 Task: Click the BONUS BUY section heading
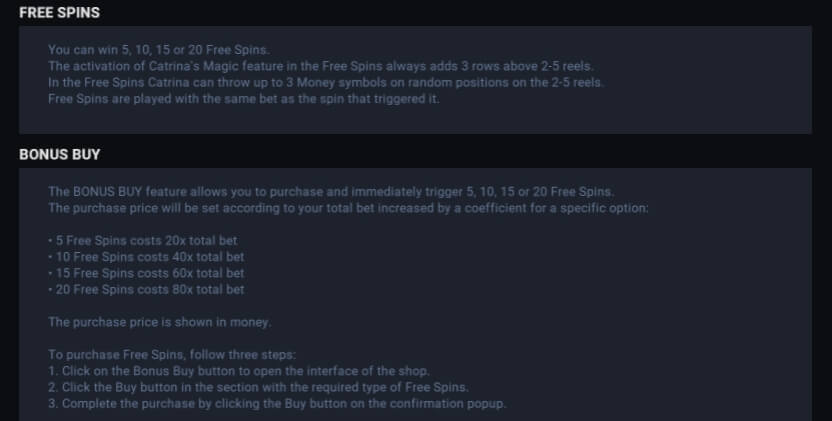(59, 154)
